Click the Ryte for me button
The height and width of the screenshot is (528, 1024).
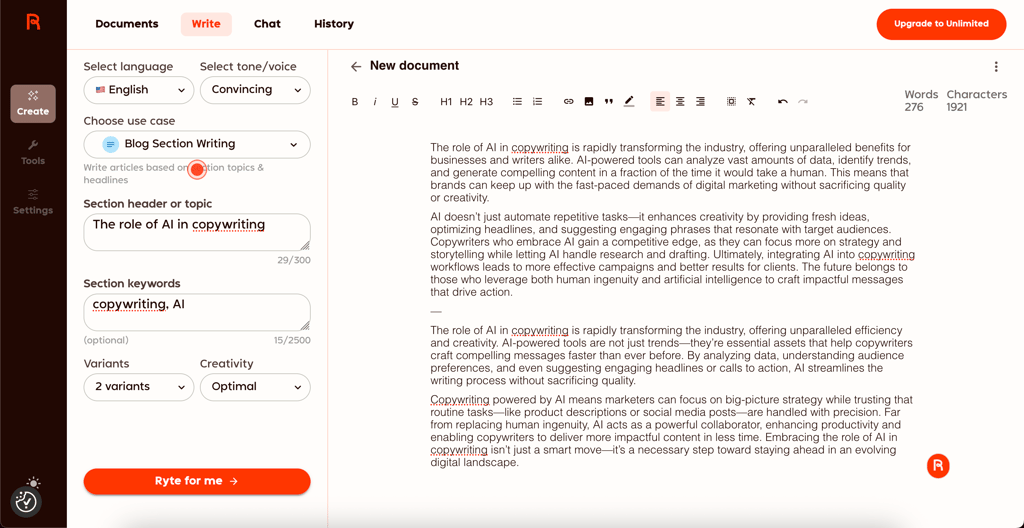(197, 481)
